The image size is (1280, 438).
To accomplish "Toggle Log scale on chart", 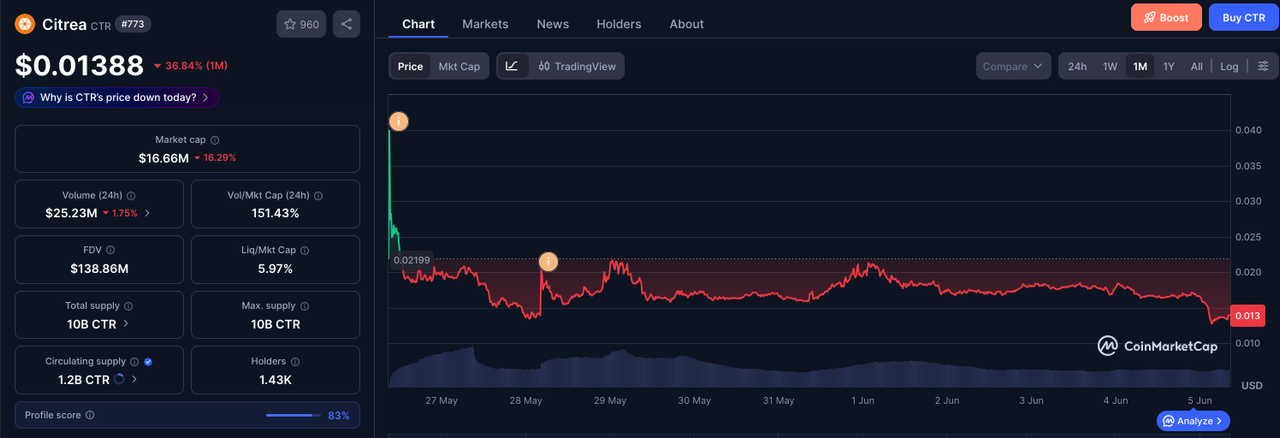I will pyautogui.click(x=1229, y=66).
